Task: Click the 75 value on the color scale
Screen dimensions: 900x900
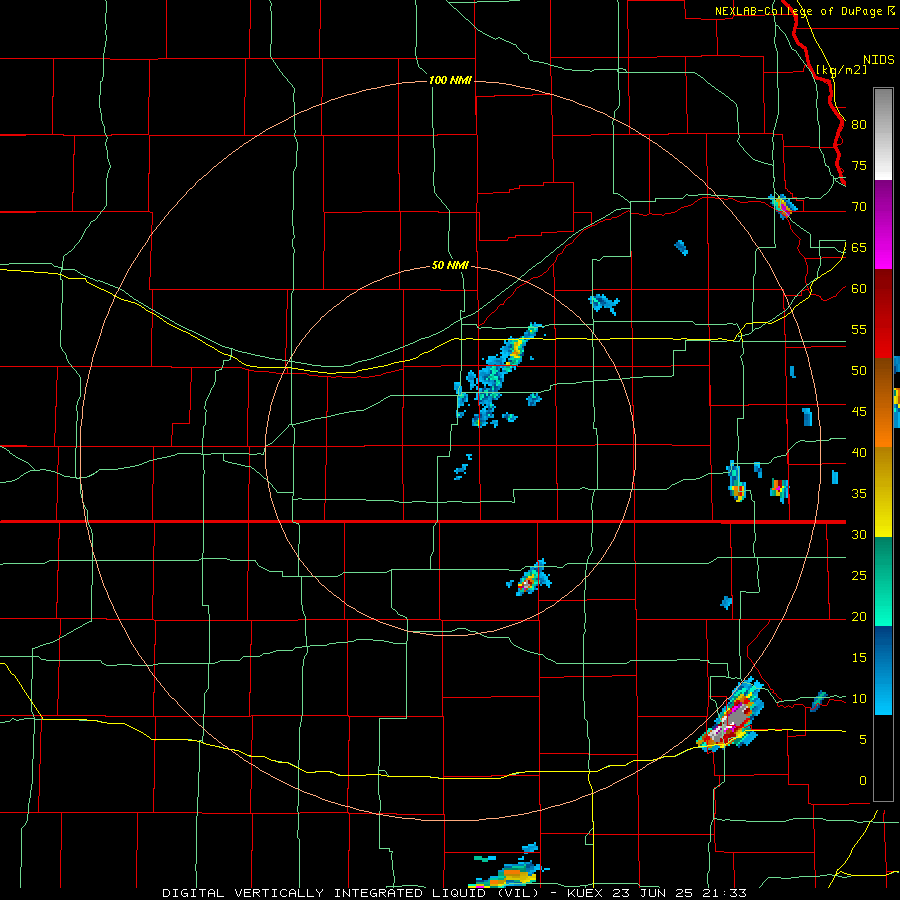Action: [x=859, y=166]
